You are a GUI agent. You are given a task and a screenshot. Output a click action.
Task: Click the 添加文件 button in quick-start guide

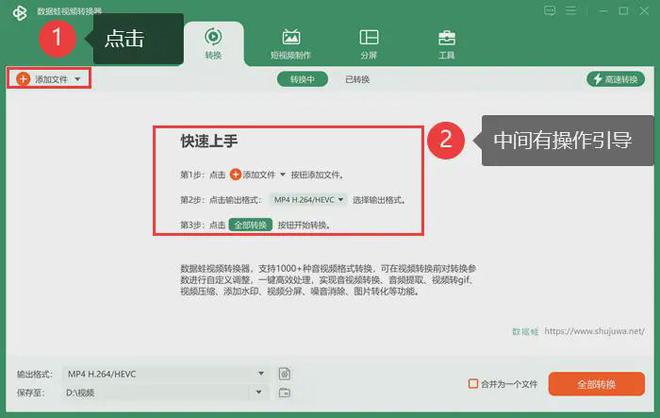[x=258, y=174]
